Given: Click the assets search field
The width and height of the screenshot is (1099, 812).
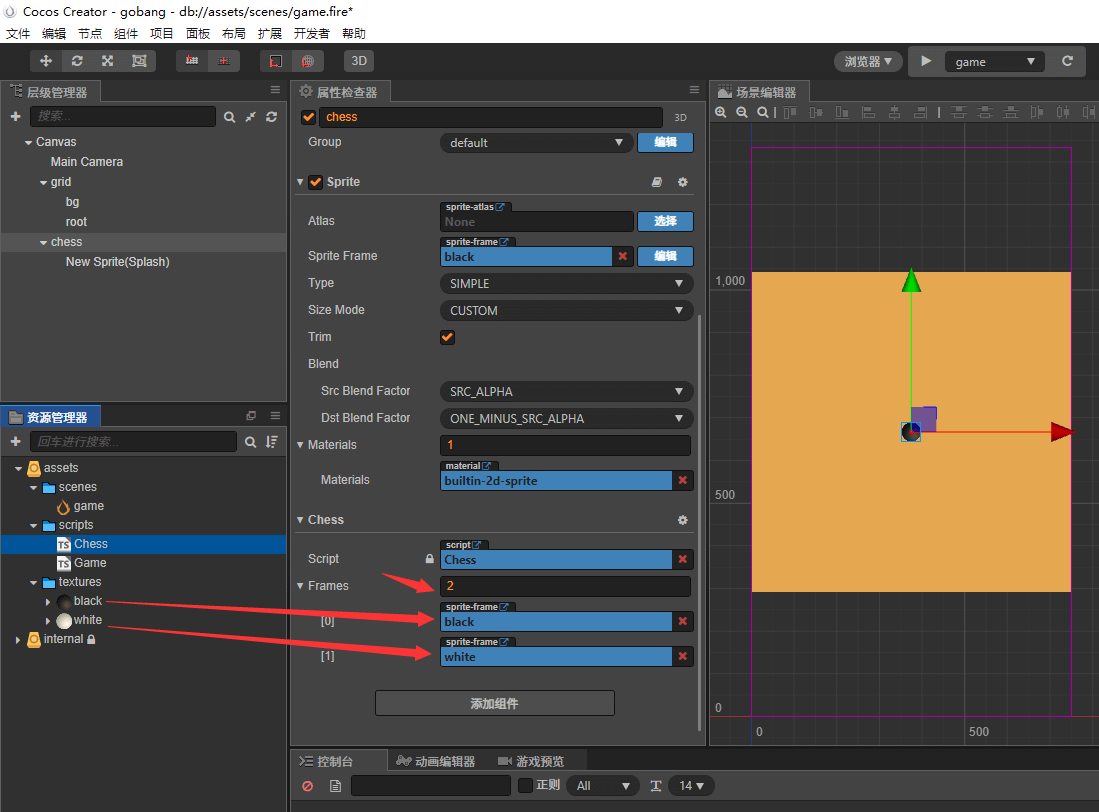Looking at the screenshot, I should [133, 441].
